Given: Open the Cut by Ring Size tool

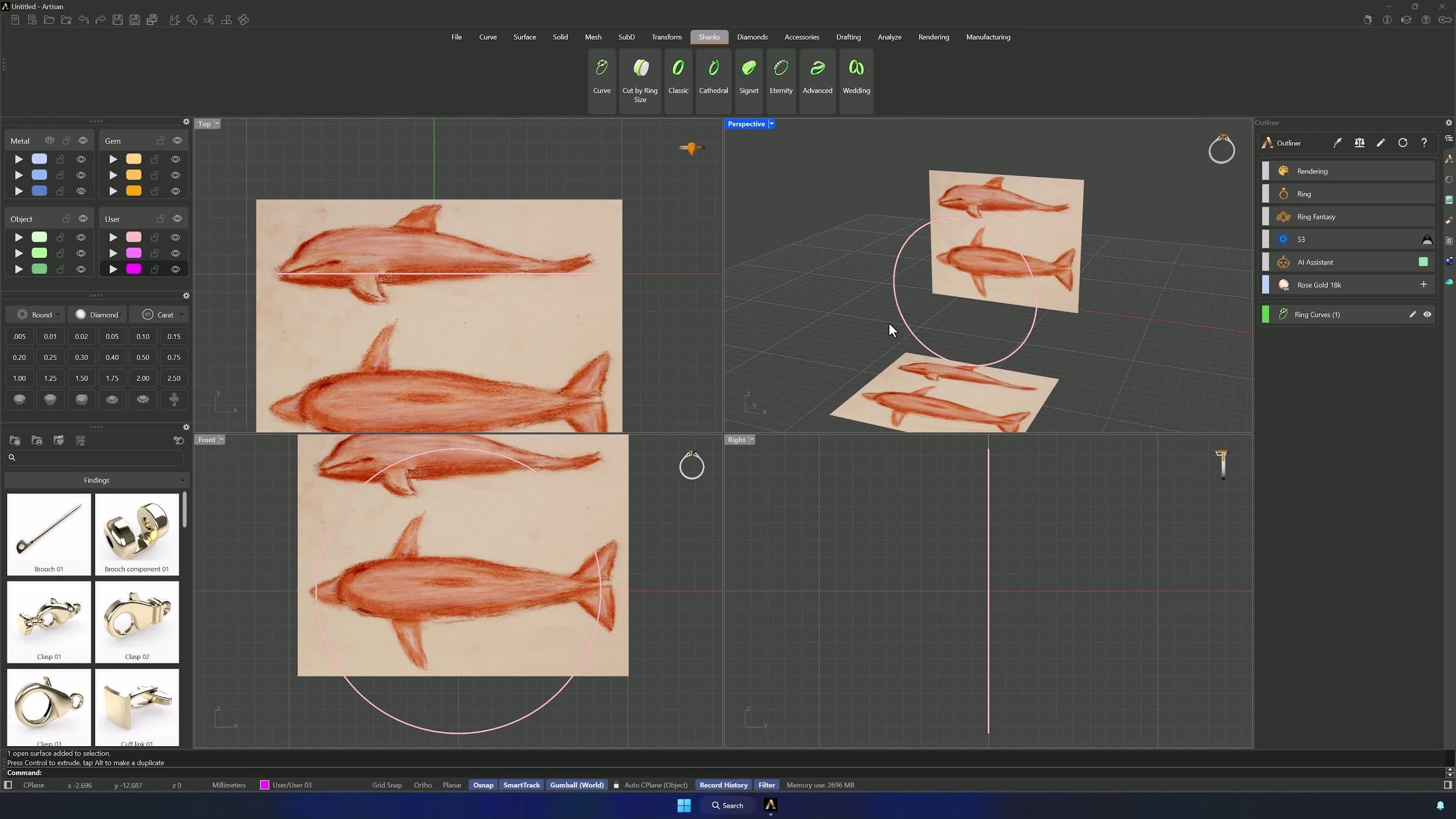Looking at the screenshot, I should point(640,80).
